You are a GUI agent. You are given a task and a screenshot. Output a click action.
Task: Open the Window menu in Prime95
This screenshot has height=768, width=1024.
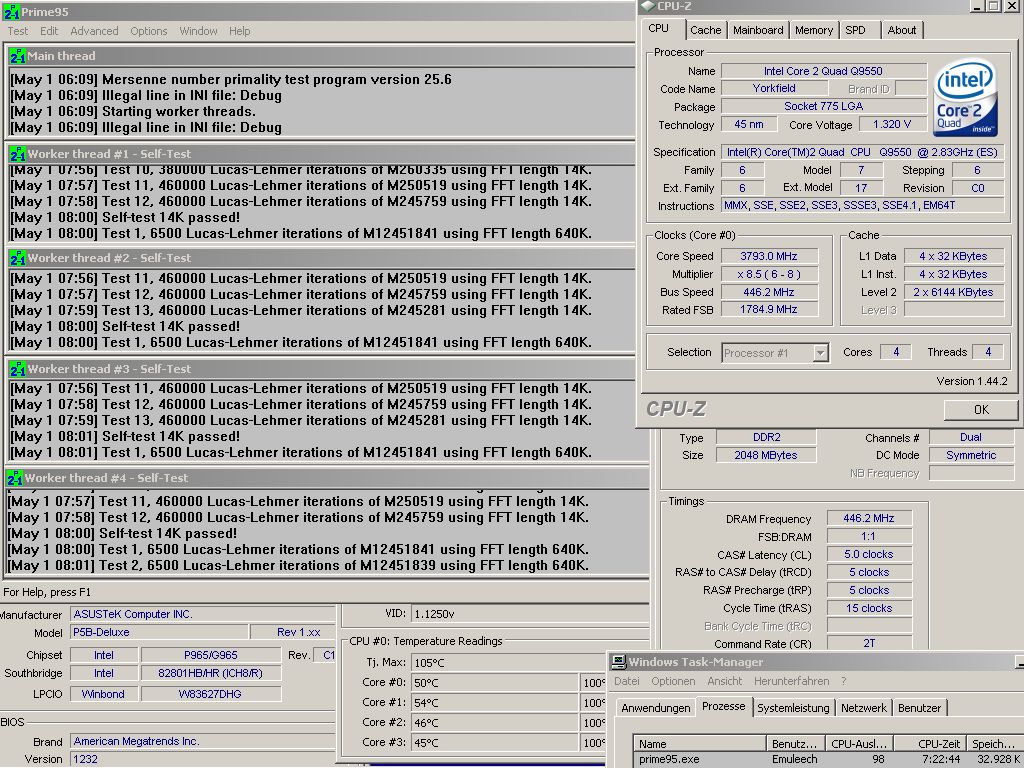pos(198,31)
